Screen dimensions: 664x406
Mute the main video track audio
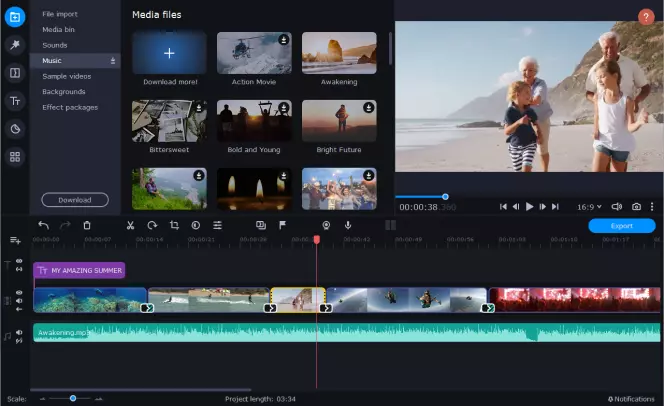[x=19, y=301]
